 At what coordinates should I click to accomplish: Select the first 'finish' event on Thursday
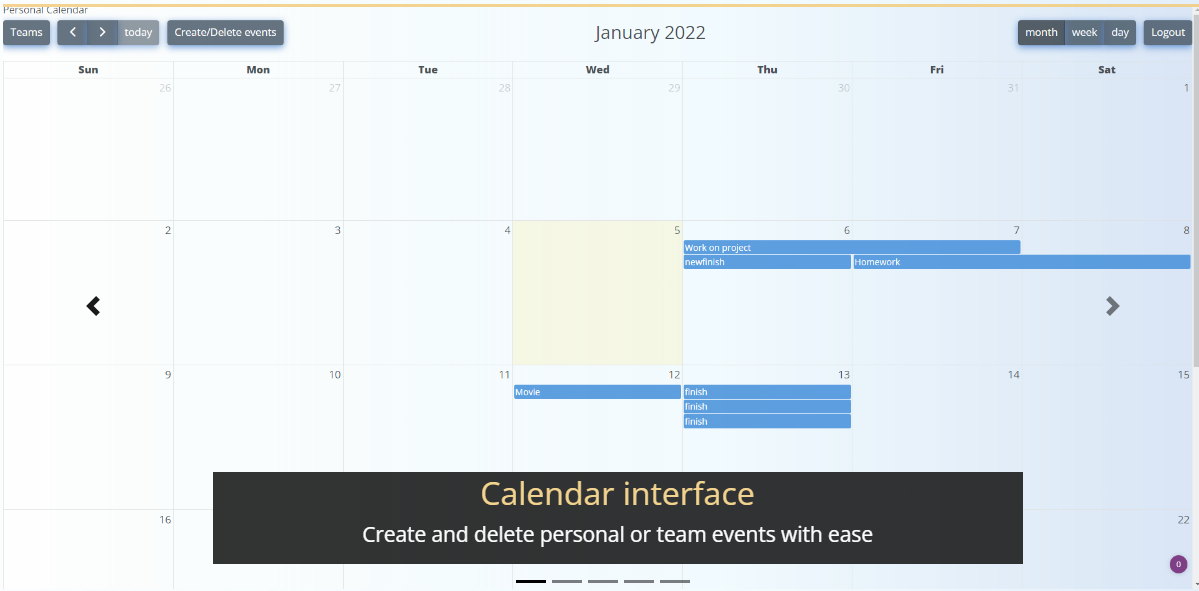[766, 391]
